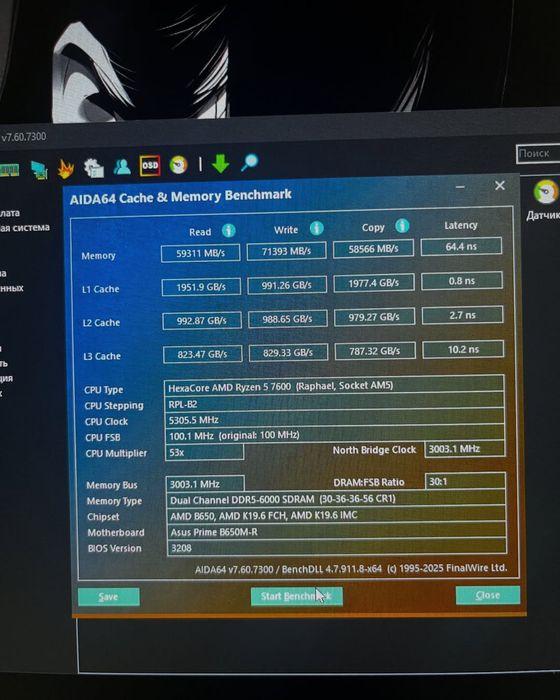The width and height of the screenshot is (560, 700).
Task: Click L2 Cache Copy 979.27 GB/s
Action: coord(375,317)
